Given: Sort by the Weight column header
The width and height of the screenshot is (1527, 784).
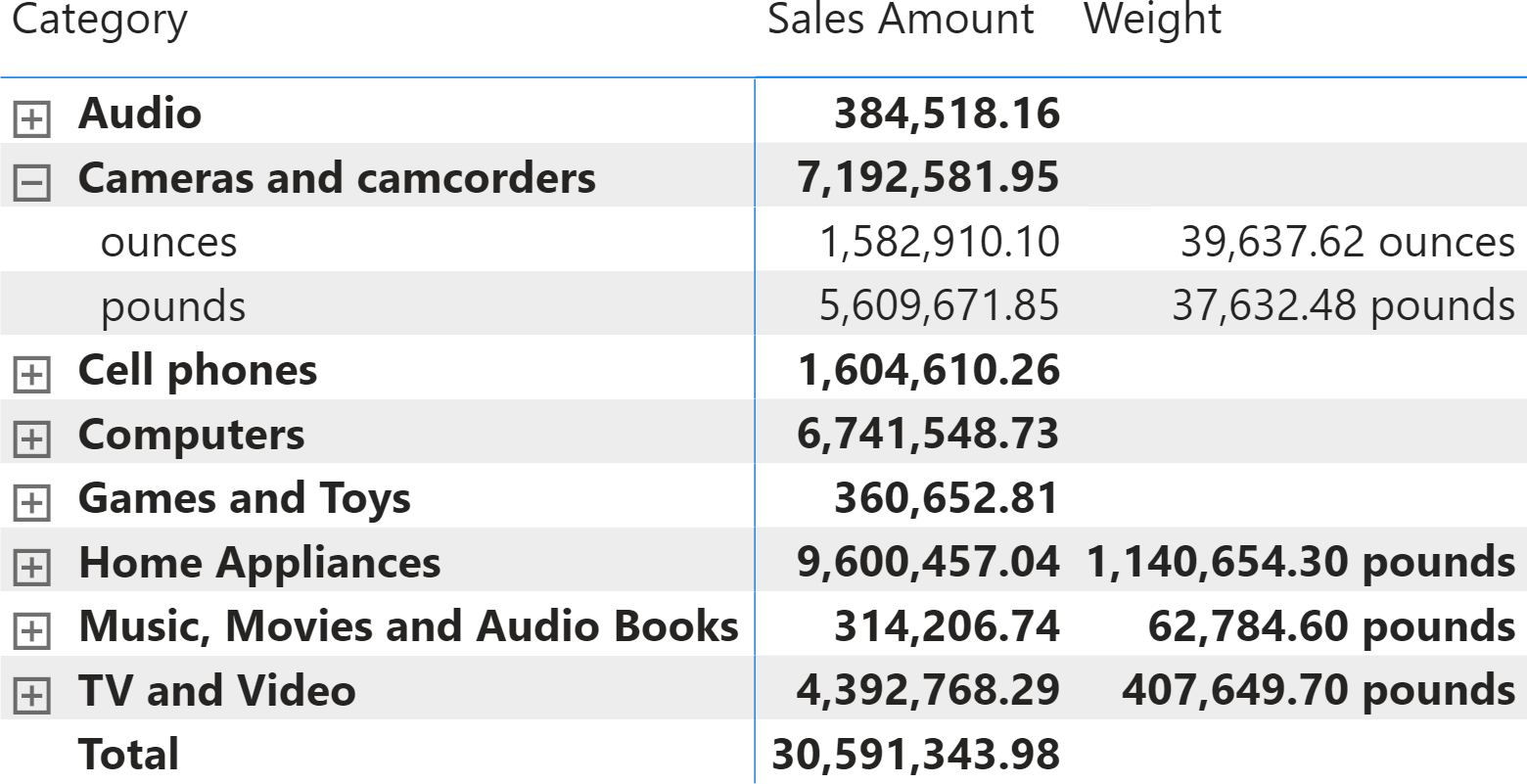Looking at the screenshot, I should 1153,20.
